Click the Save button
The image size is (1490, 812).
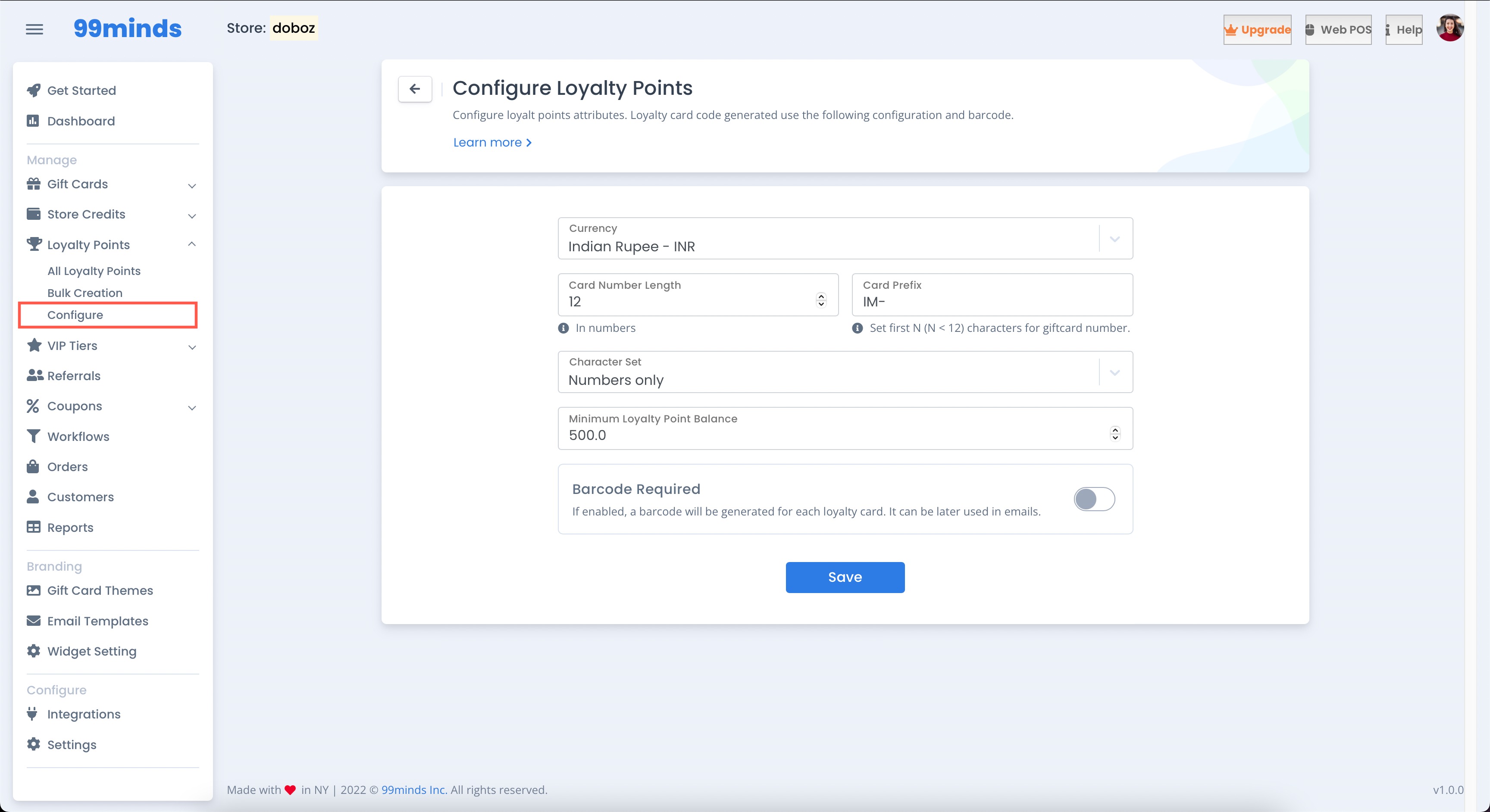[845, 577]
